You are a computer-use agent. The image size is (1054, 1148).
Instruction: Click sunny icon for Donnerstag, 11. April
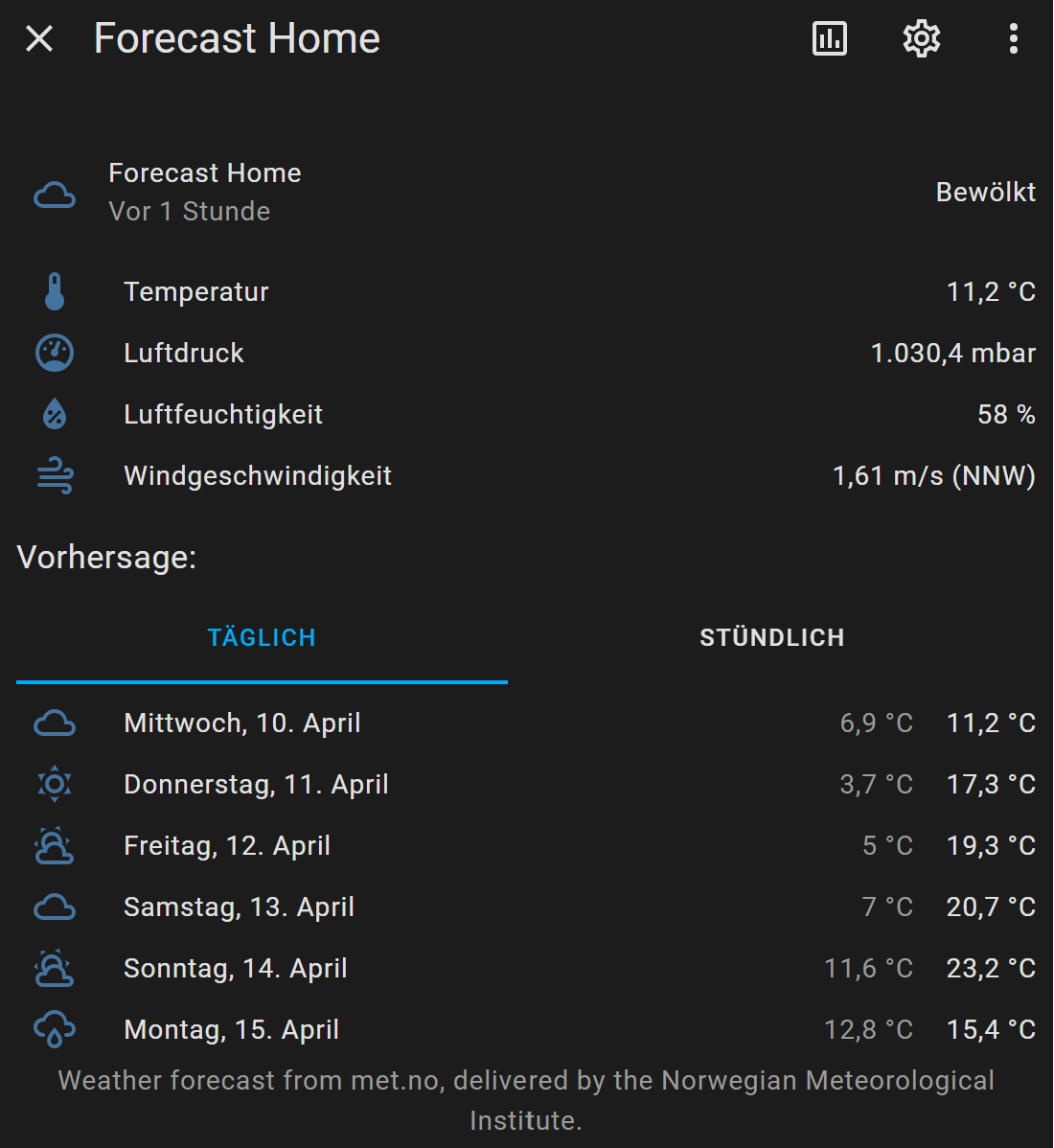coord(55,784)
